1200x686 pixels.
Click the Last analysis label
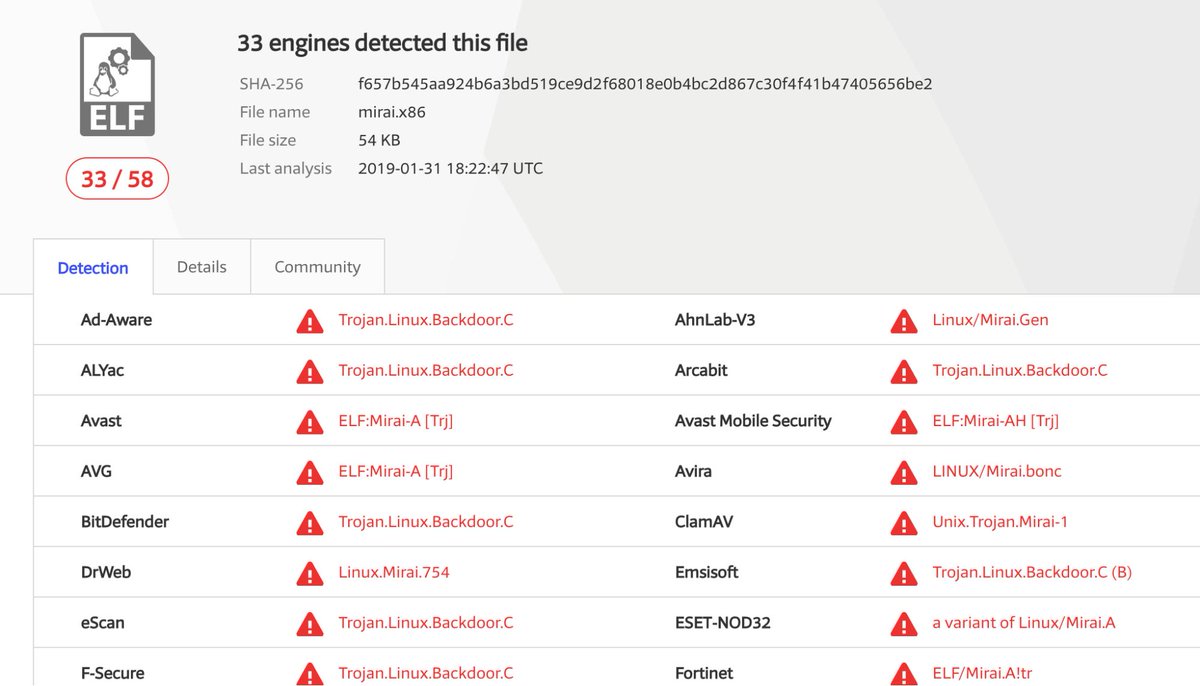pyautogui.click(x=286, y=168)
